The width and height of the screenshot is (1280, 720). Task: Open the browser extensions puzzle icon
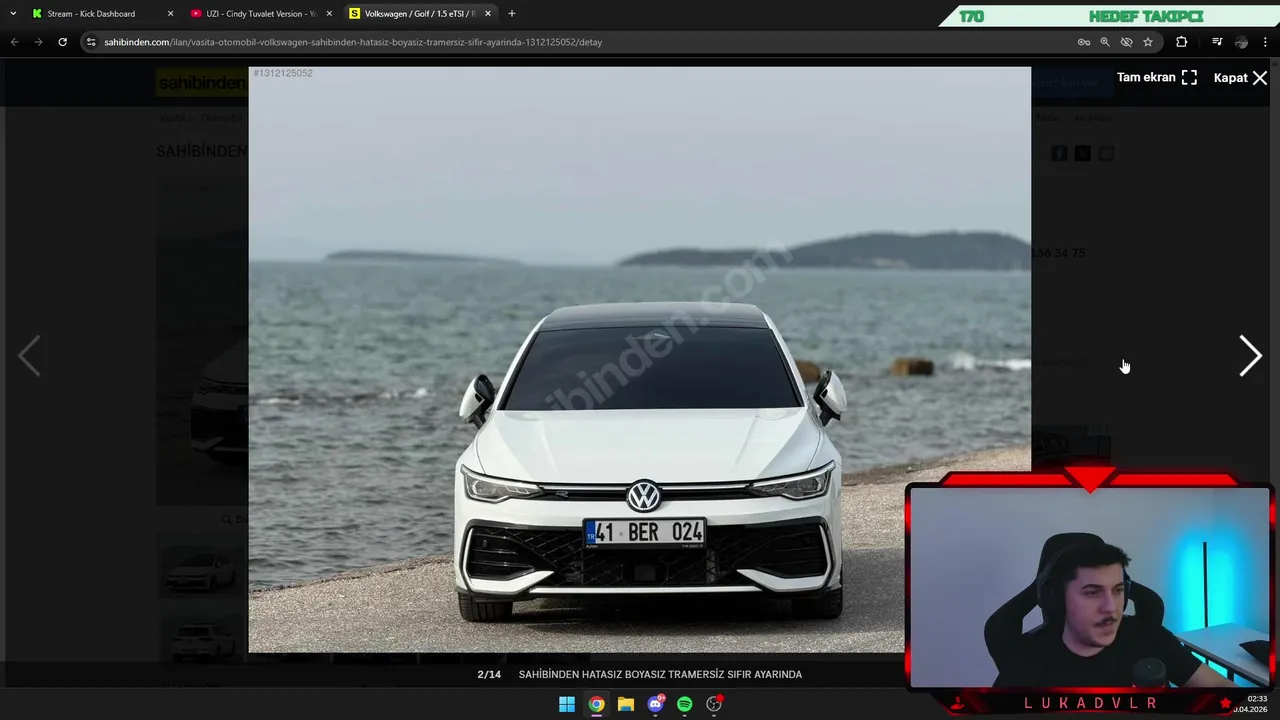pyautogui.click(x=1182, y=42)
